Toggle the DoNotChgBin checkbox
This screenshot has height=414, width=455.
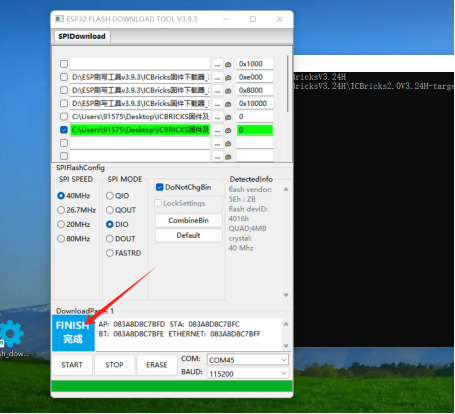[x=160, y=187]
